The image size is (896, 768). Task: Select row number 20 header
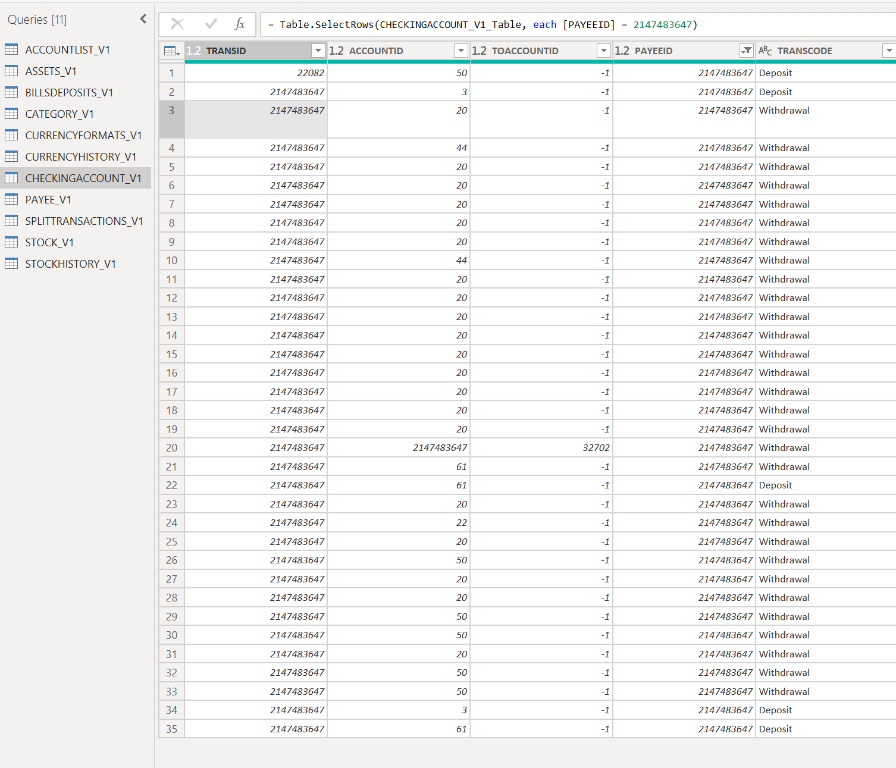click(171, 448)
